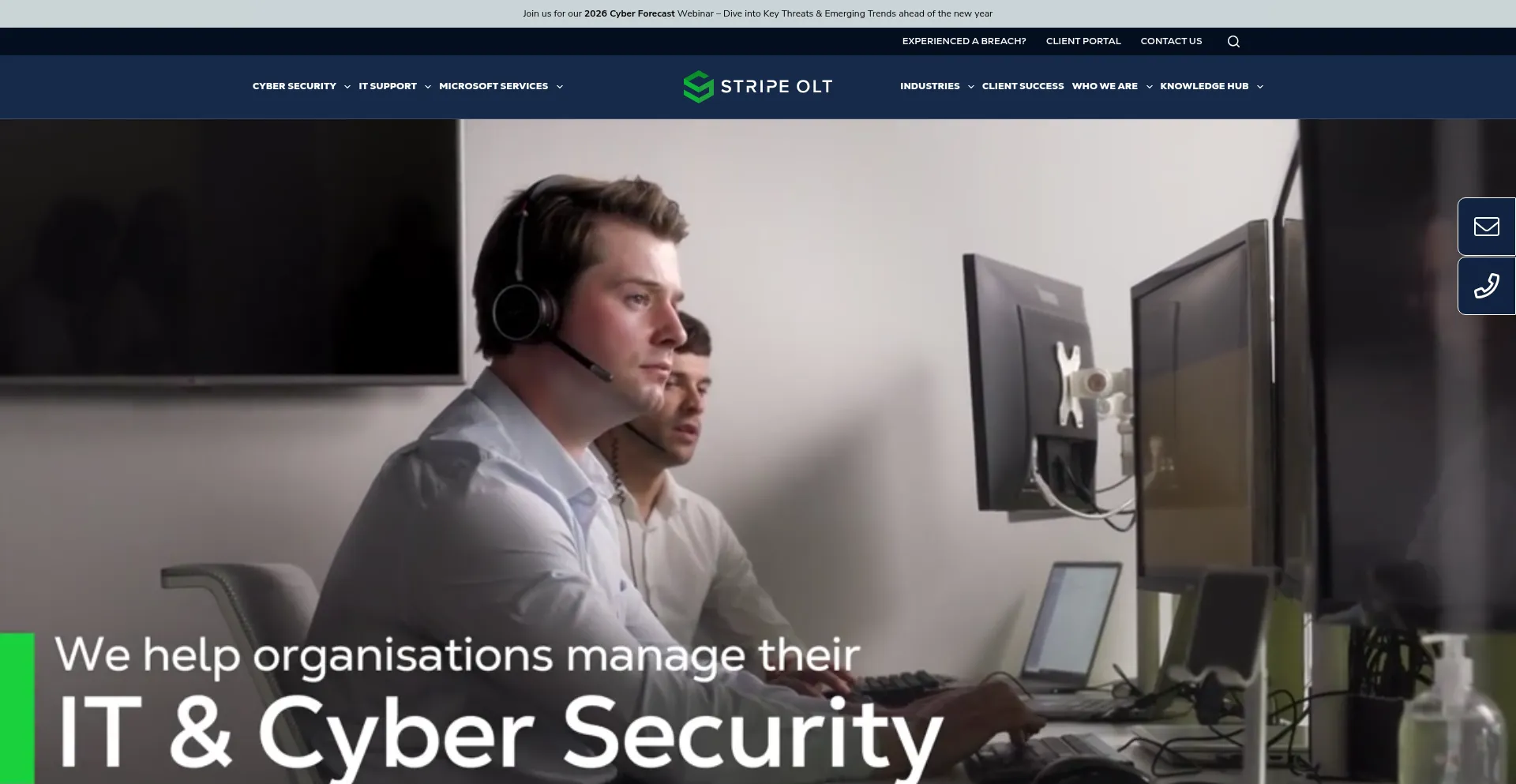Click the hero video of support staff
This screenshot has height=784, width=1516.
tap(758, 452)
